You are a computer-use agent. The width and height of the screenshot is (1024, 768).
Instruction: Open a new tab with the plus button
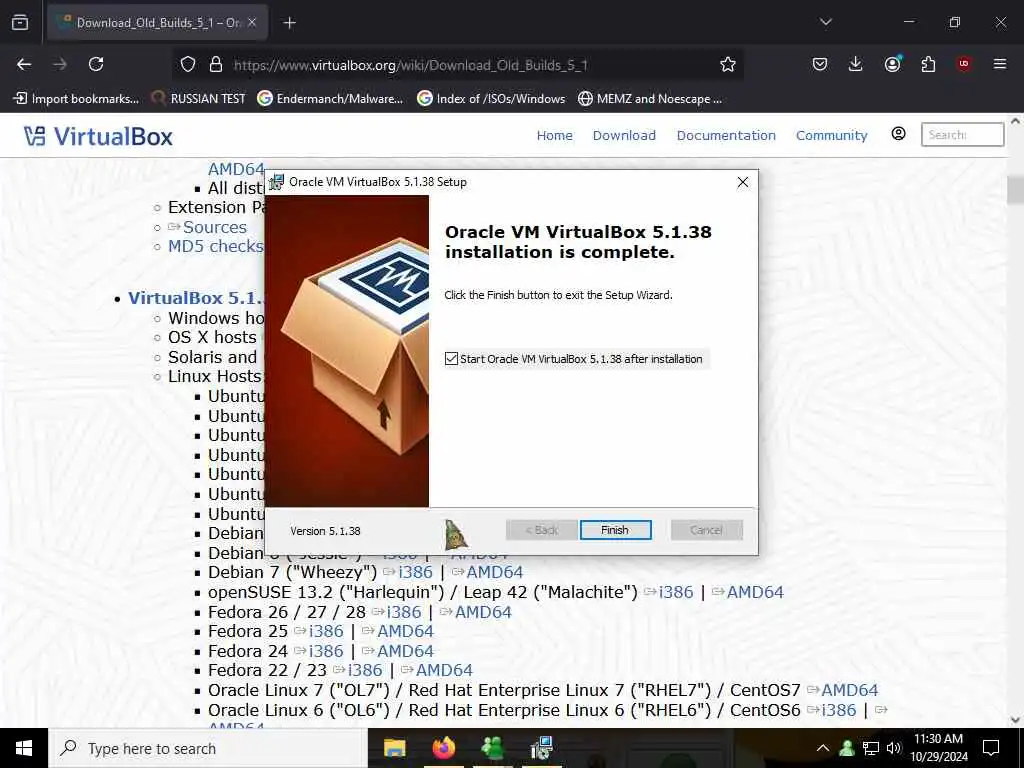pyautogui.click(x=290, y=23)
